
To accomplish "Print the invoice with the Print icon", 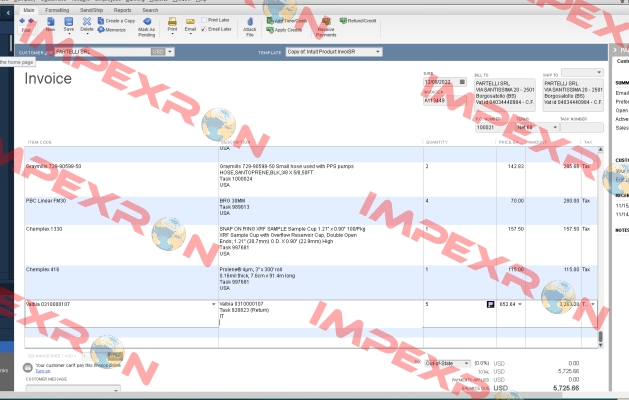I will [172, 24].
